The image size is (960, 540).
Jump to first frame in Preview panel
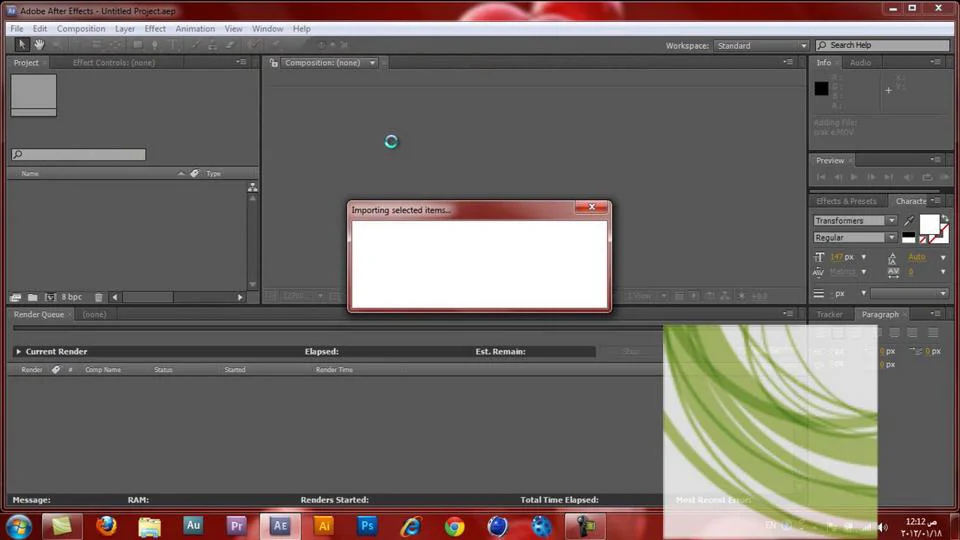coord(821,177)
